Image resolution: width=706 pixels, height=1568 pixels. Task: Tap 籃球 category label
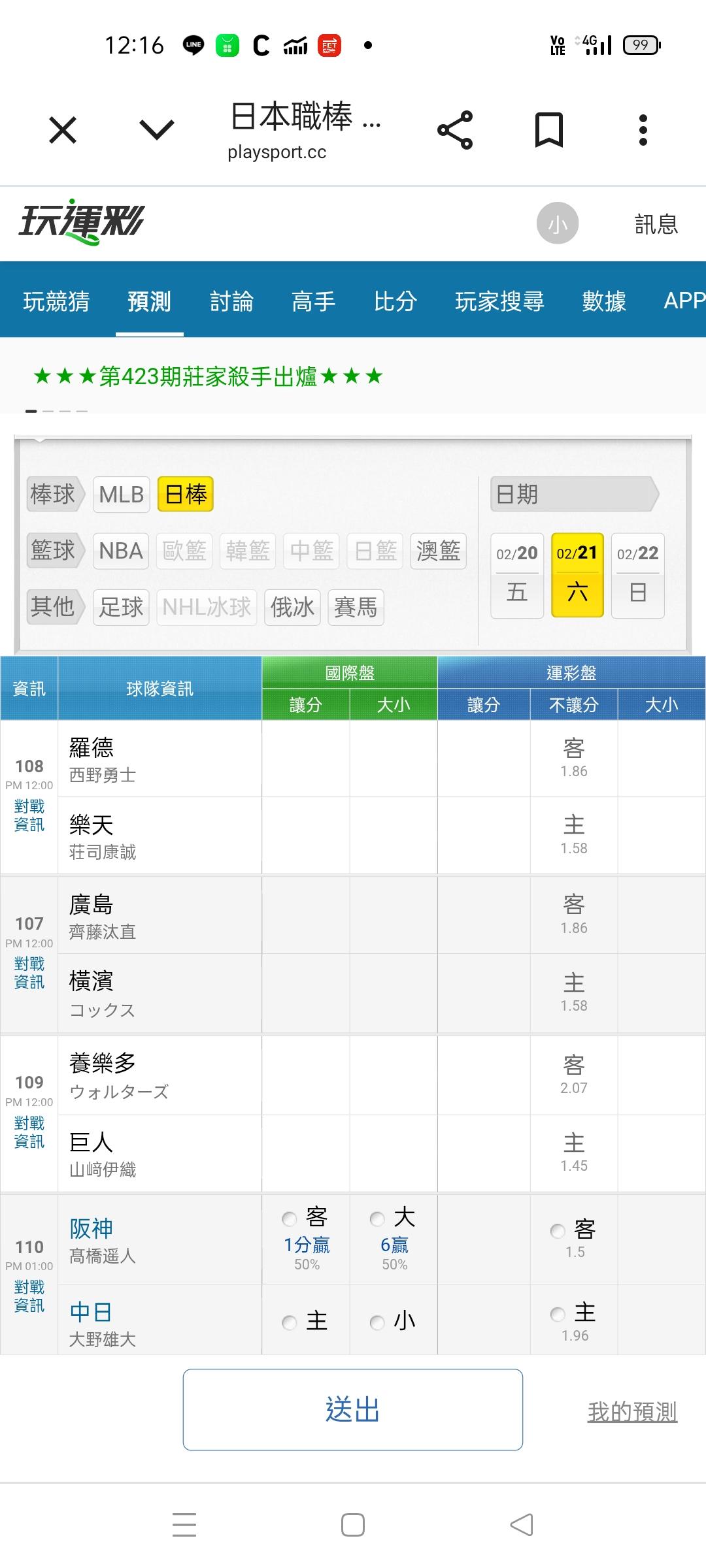[56, 550]
